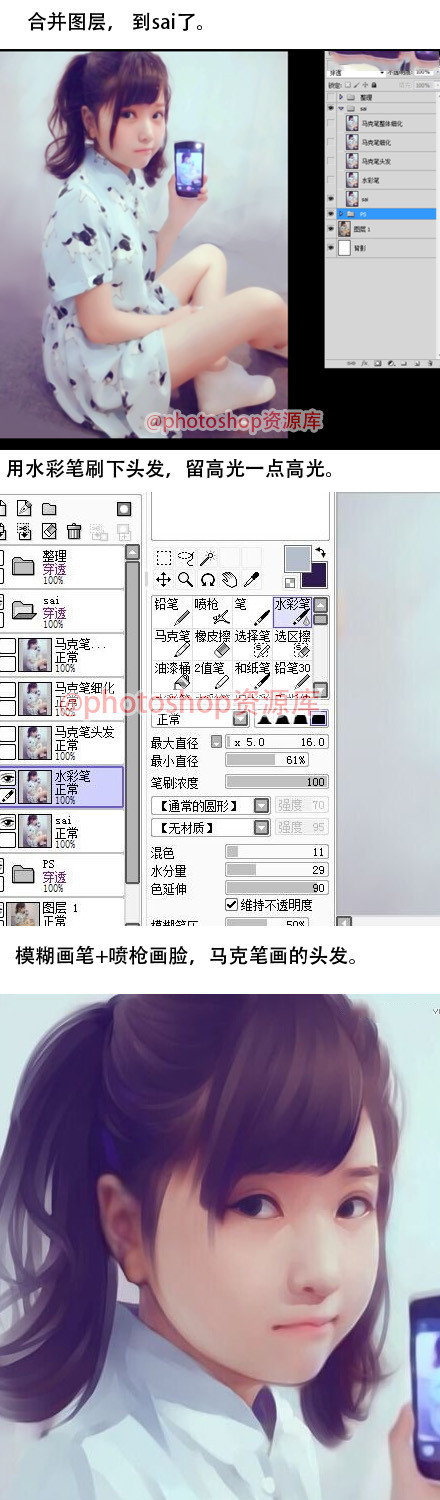Show the 马克笔细化 layer in SAI

pos(7,690)
